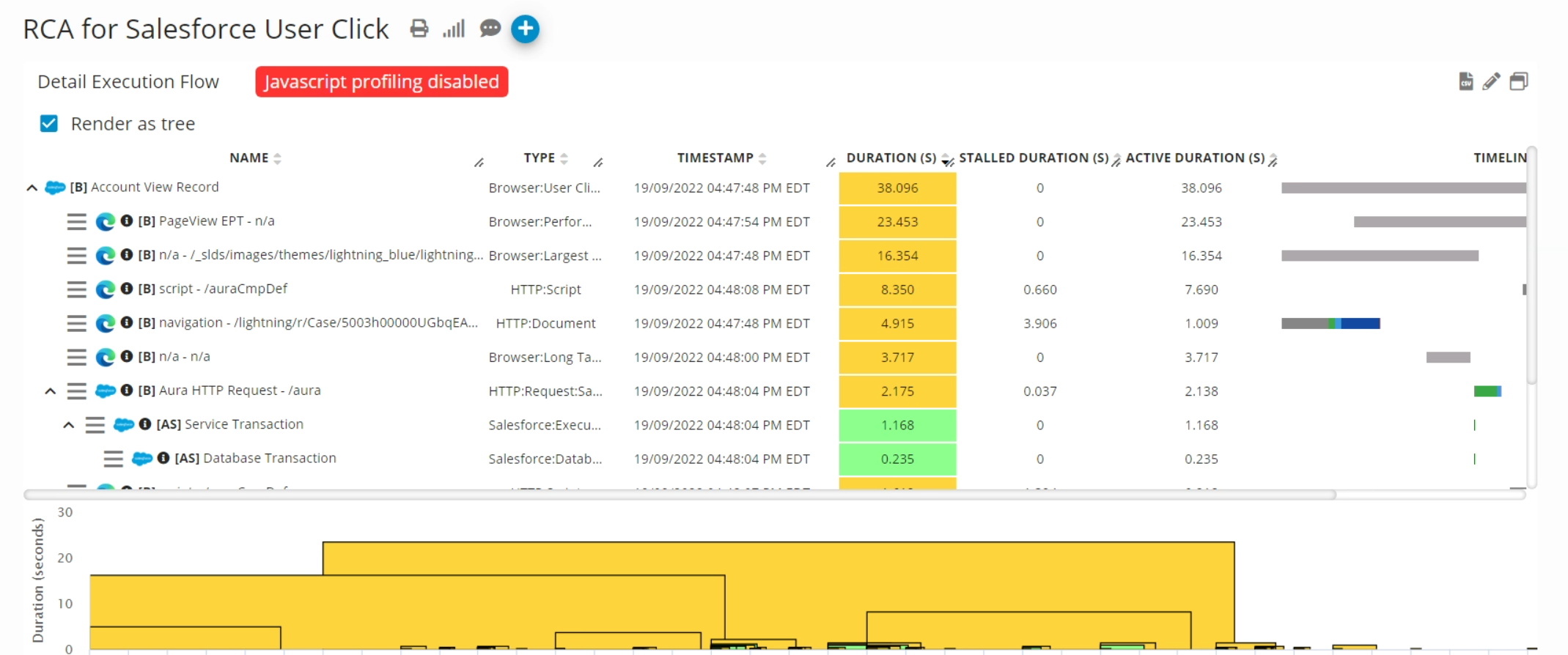This screenshot has height=655, width=1568.
Task: Export execution flow as CSV
Action: [1465, 81]
